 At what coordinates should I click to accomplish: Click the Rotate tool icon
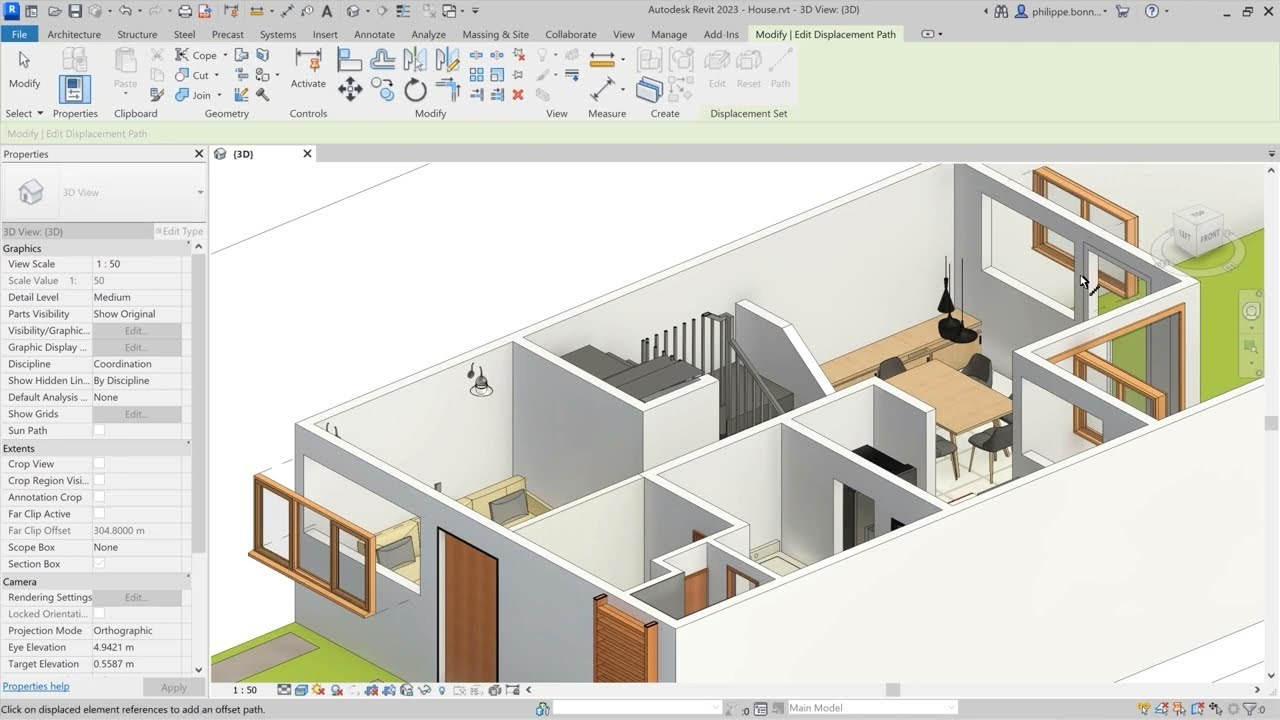[x=415, y=91]
